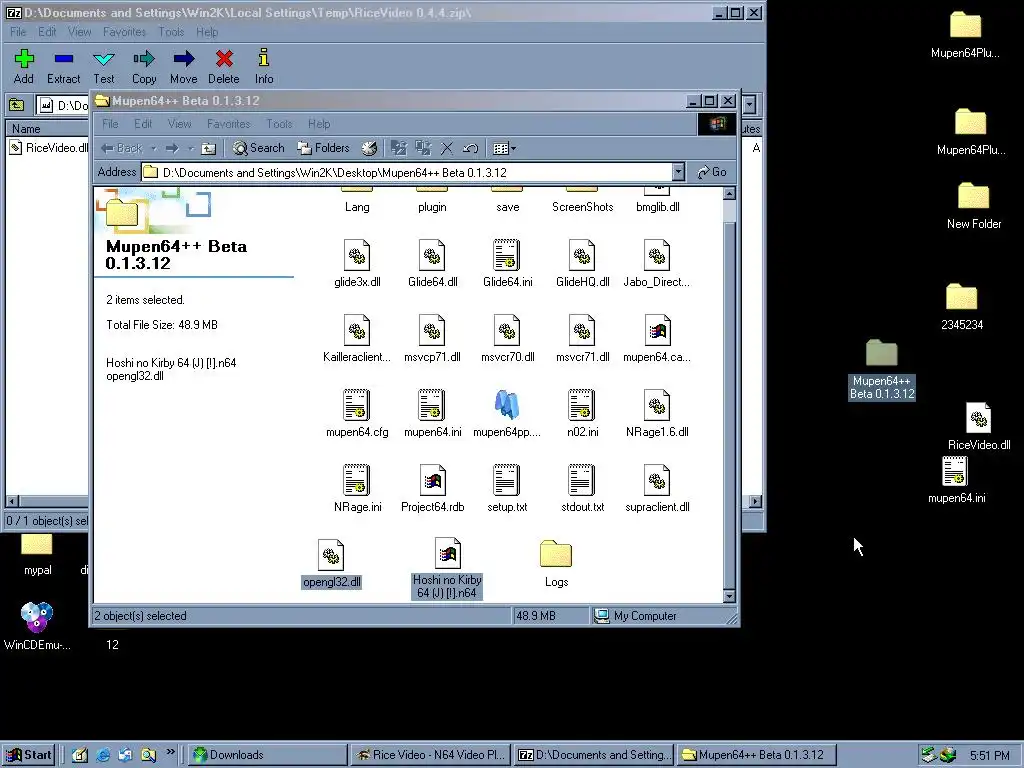
Task: Select the 2345234 desktop folder
Action: [x=962, y=307]
